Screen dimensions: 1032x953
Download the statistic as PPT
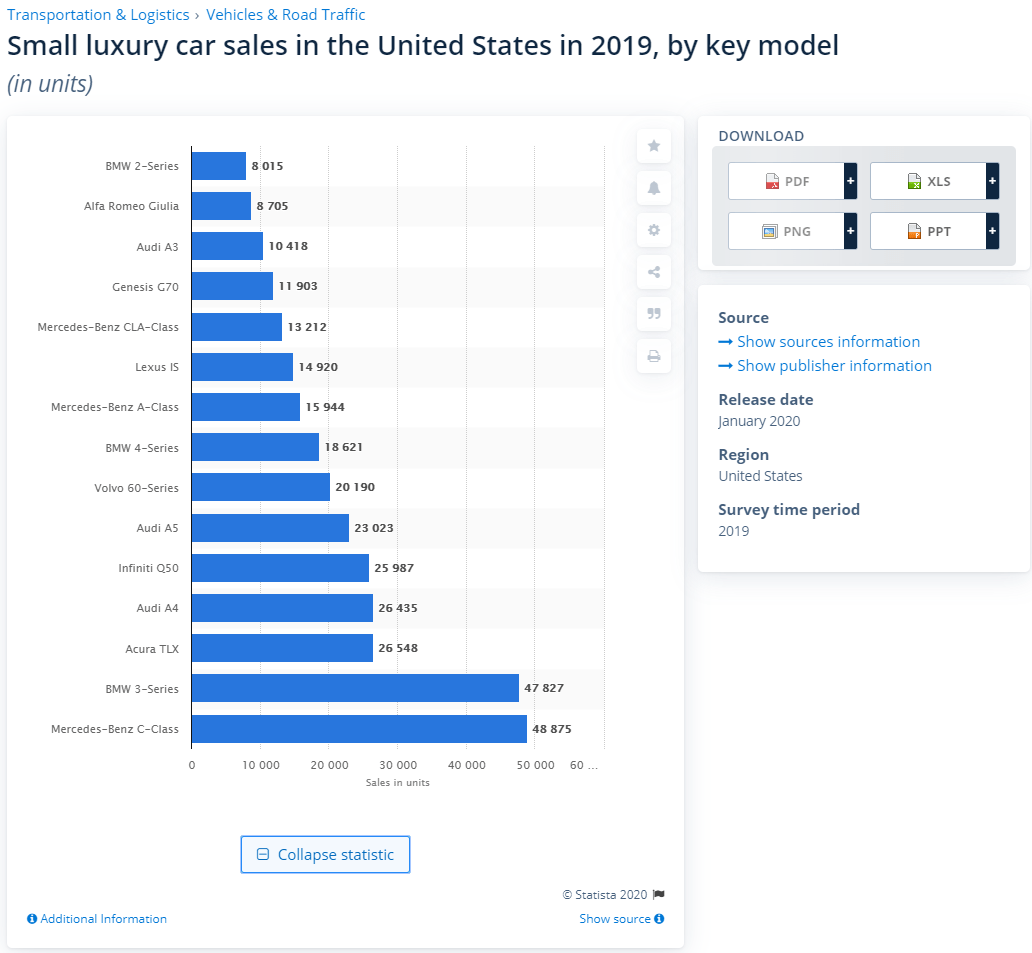[x=928, y=231]
